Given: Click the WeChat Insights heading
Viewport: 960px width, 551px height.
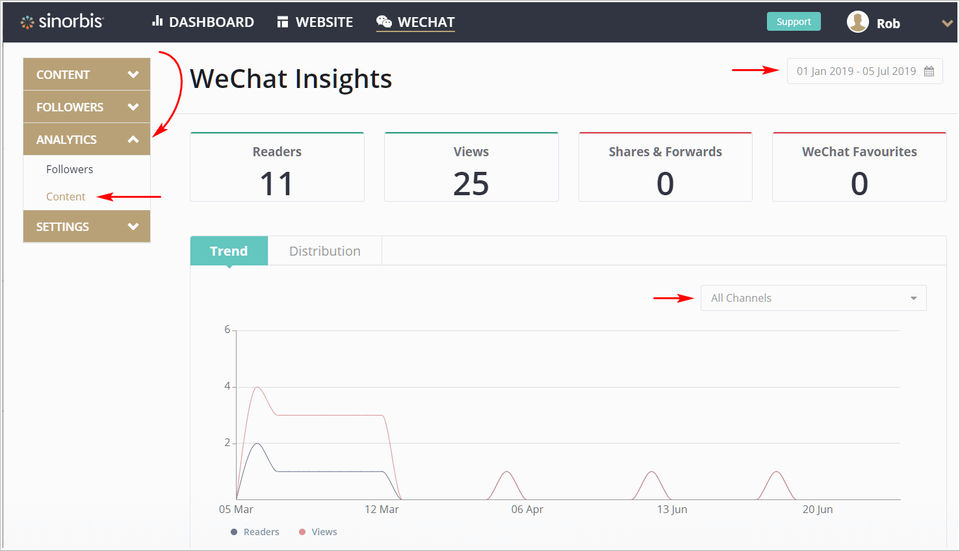Looking at the screenshot, I should [x=291, y=79].
